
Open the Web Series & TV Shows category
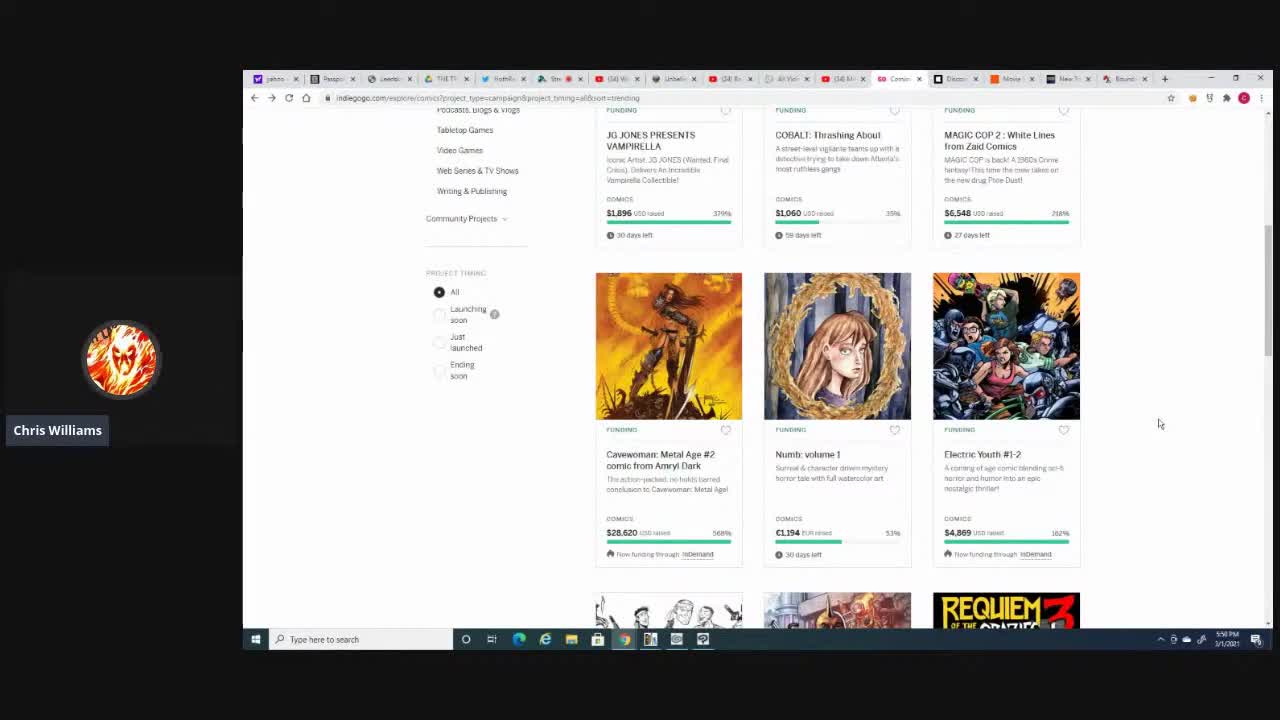coord(478,171)
